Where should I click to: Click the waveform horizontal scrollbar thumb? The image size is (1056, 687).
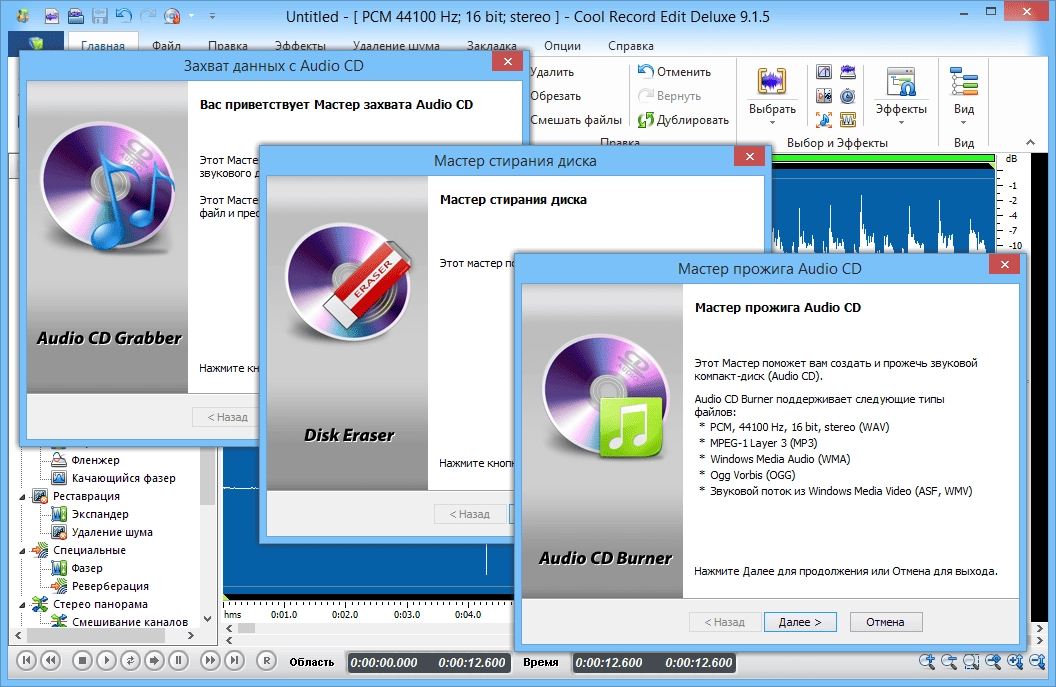(x=246, y=628)
